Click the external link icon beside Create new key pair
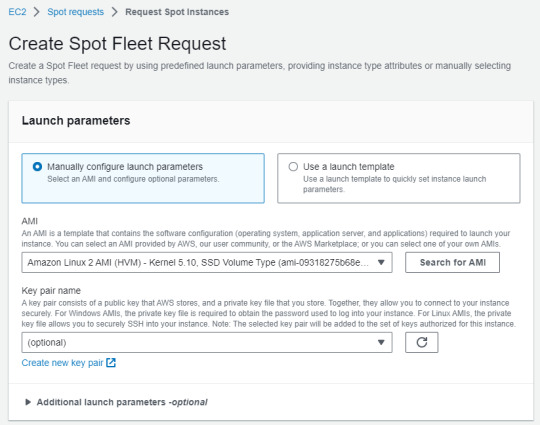Image resolution: width=540 pixels, height=425 pixels. 111,363
